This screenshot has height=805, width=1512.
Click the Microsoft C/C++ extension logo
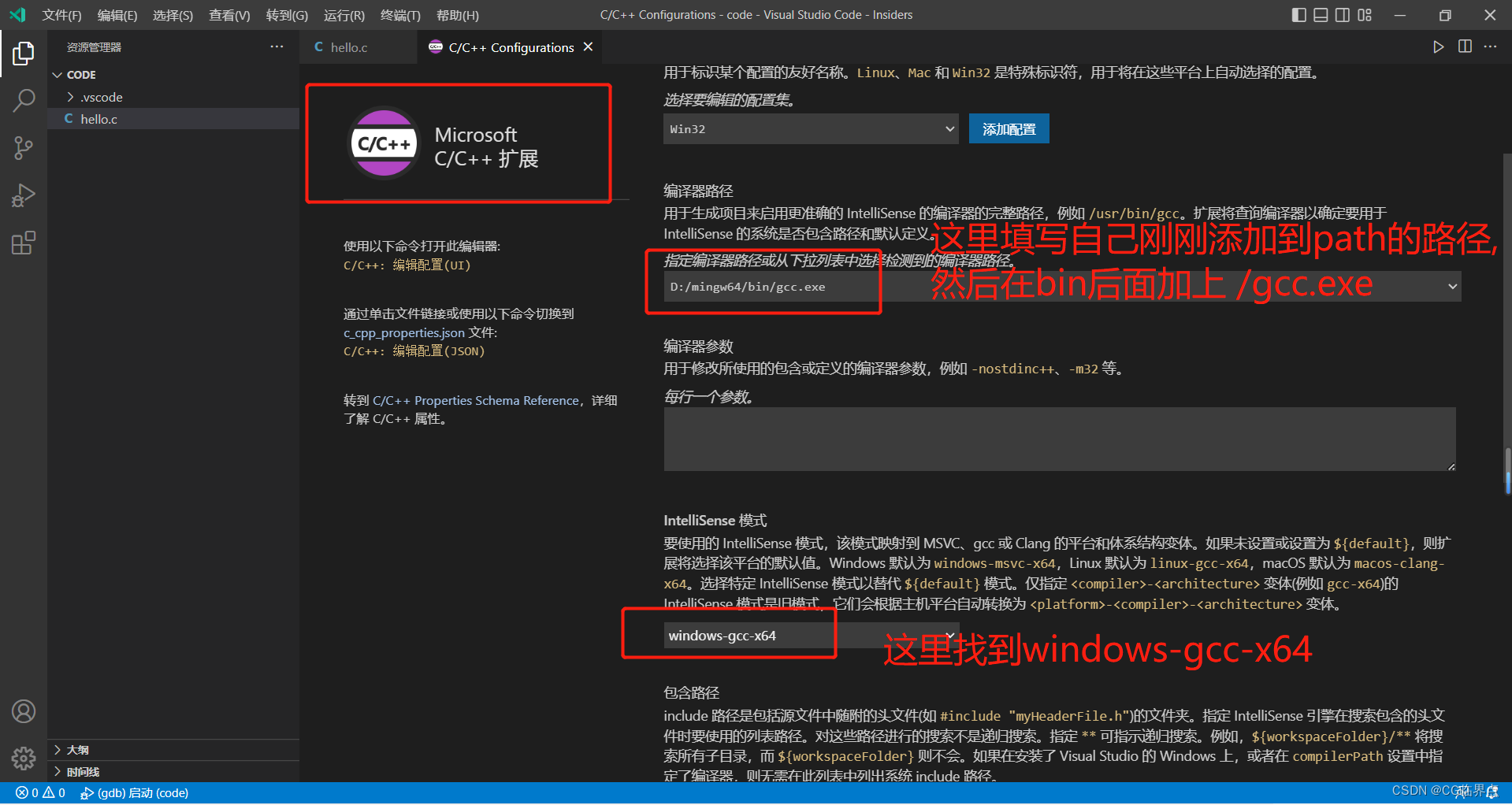(385, 143)
